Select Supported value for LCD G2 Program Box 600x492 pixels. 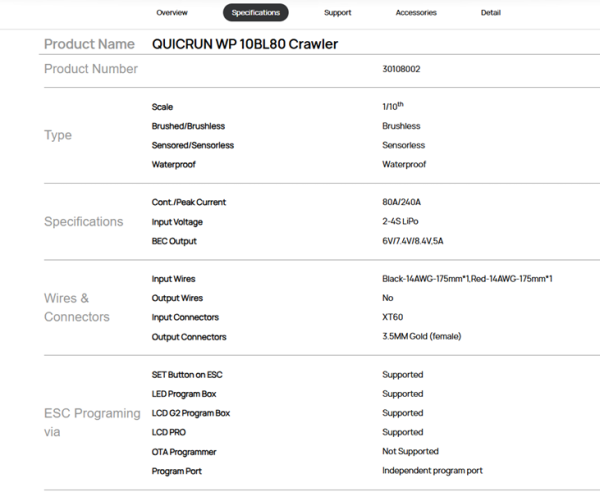click(x=403, y=413)
